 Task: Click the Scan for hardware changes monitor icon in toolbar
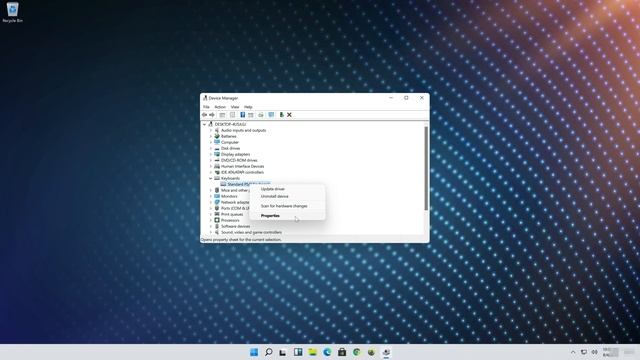[x=271, y=115]
